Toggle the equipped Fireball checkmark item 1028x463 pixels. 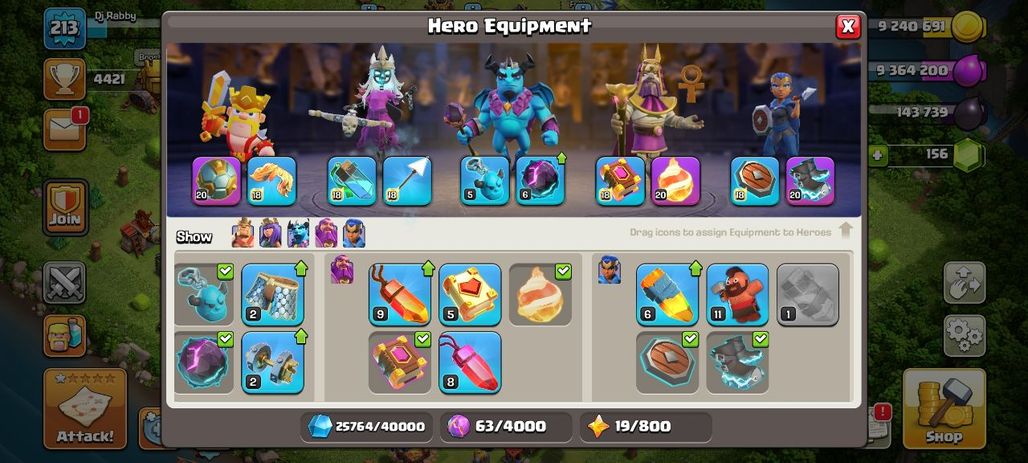[x=540, y=294]
